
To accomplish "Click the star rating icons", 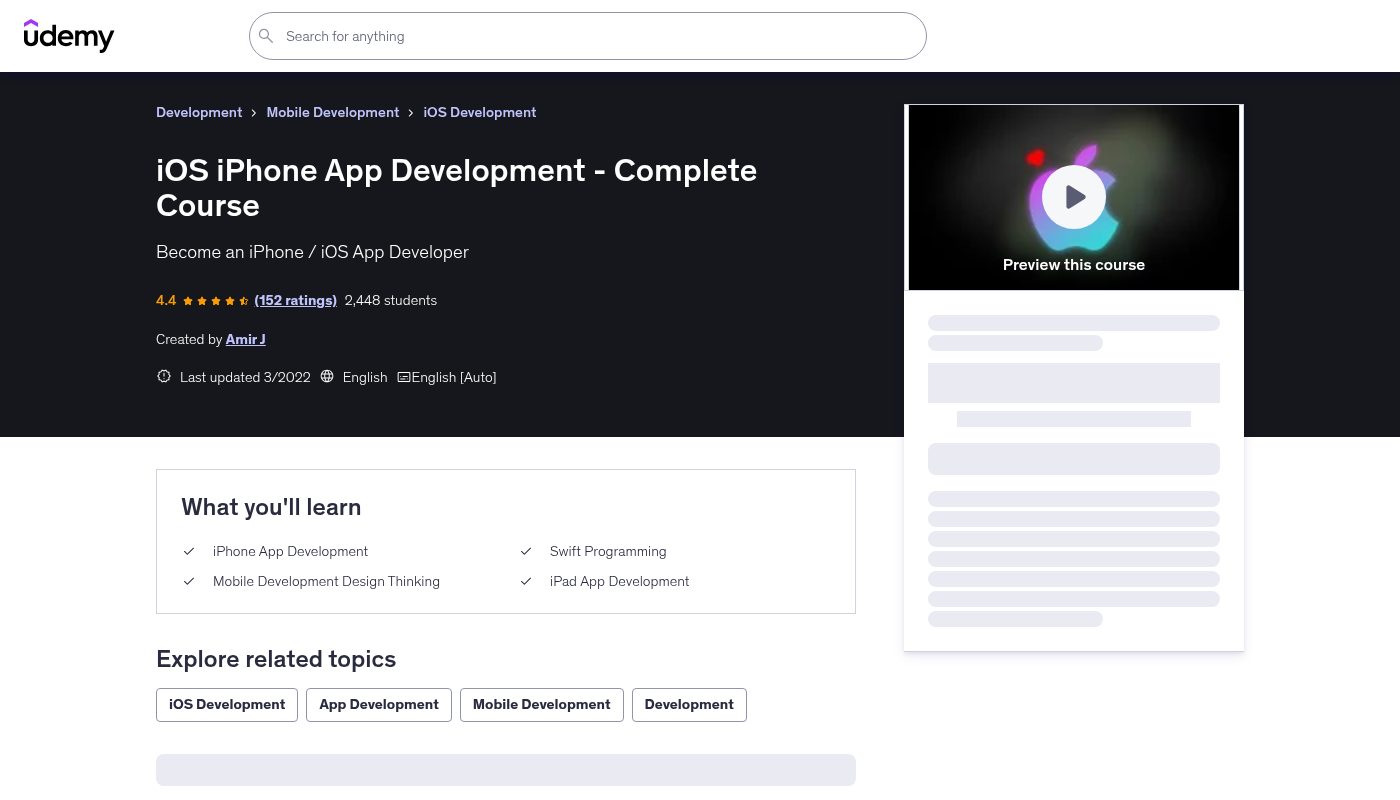I will 215,301.
